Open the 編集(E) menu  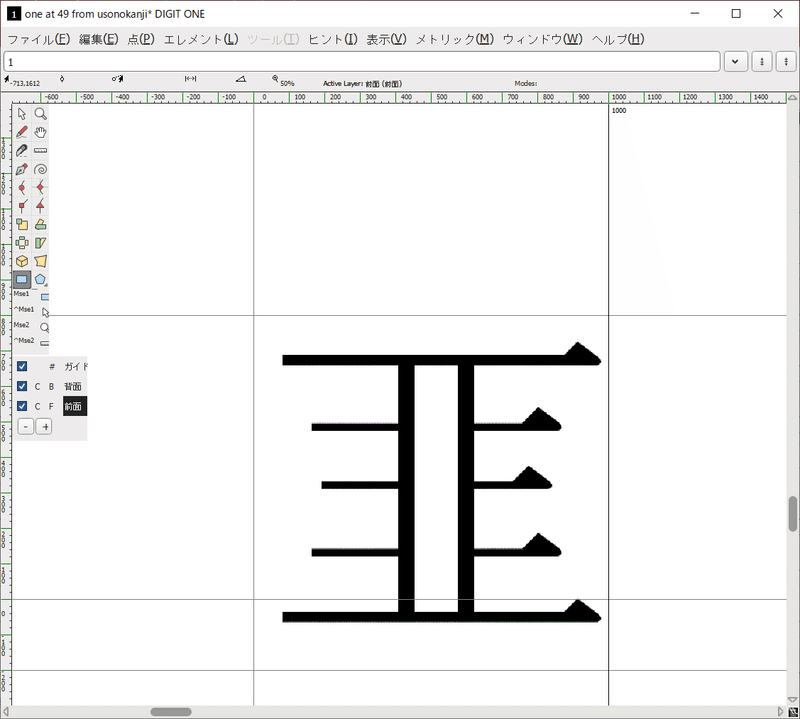point(98,39)
